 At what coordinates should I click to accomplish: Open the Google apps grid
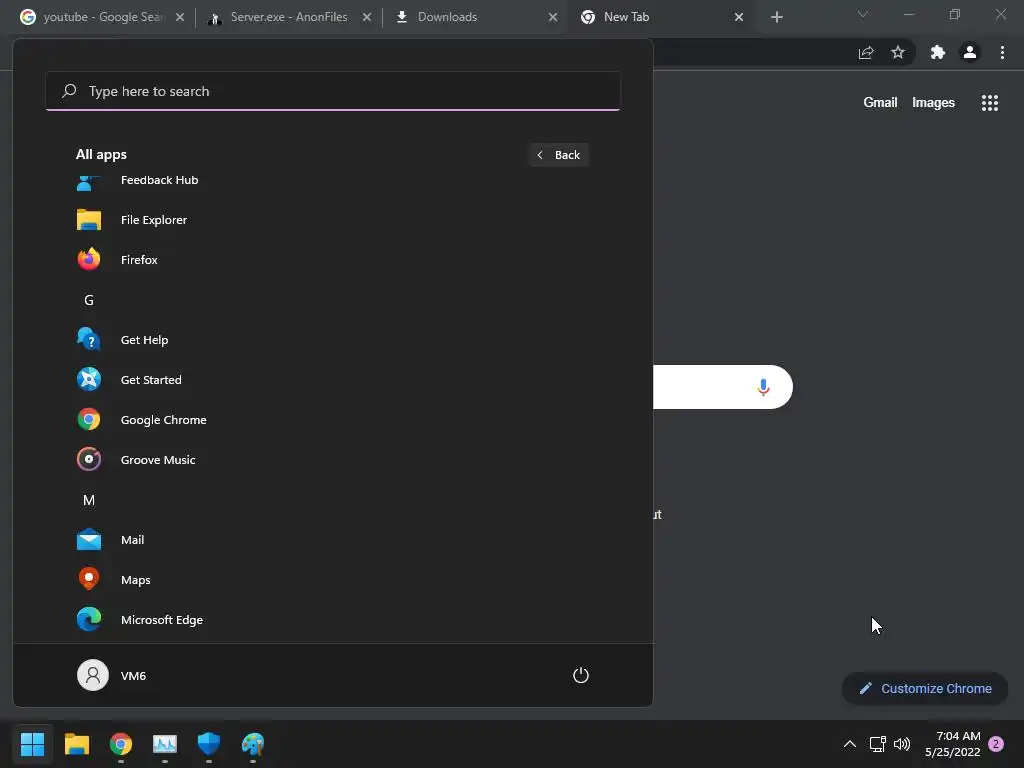[990, 103]
